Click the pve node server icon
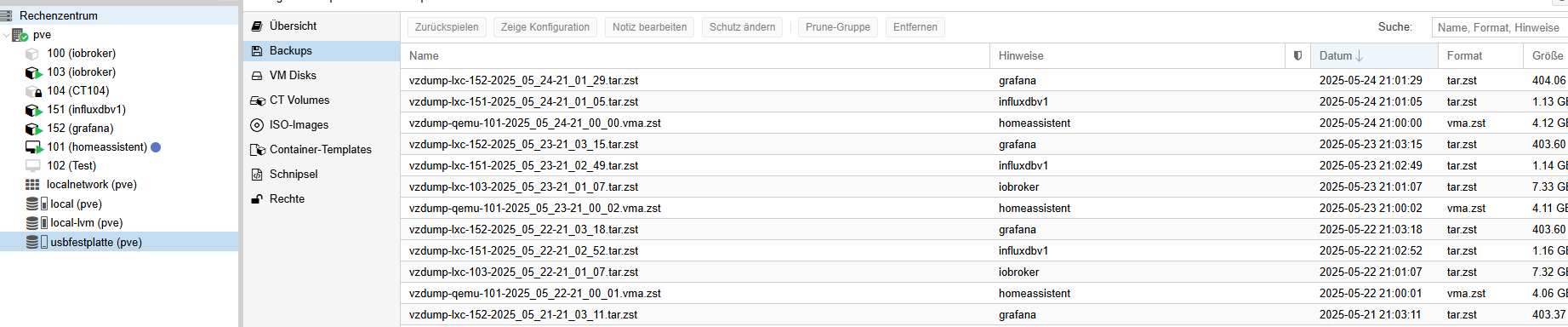Image resolution: width=1568 pixels, height=327 pixels. [x=20, y=35]
